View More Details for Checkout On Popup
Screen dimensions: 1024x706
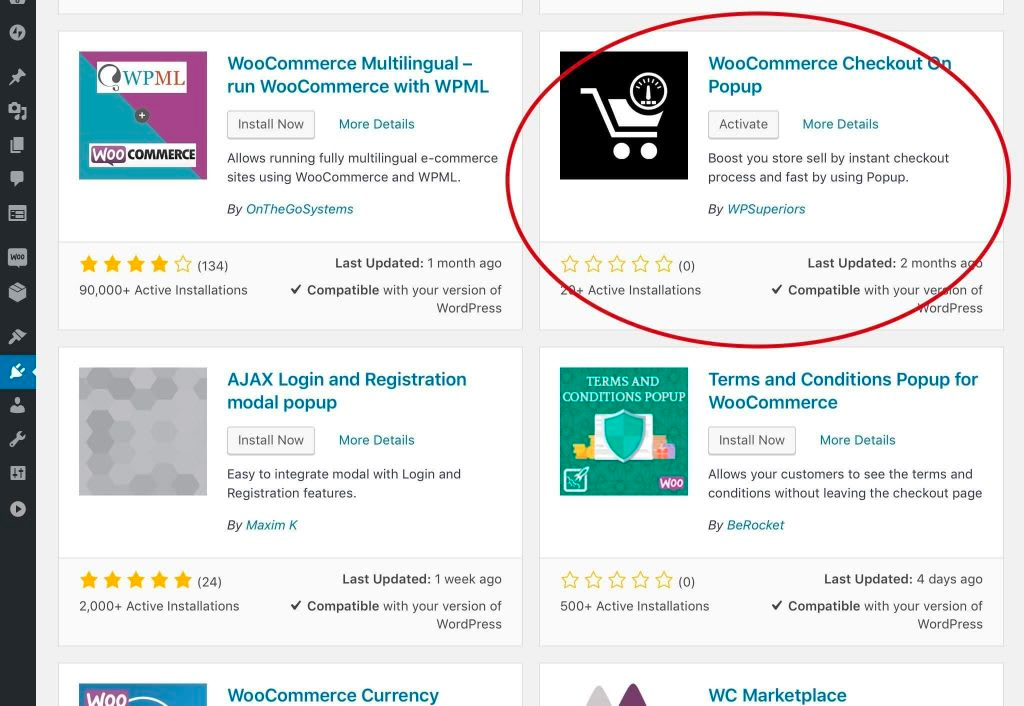coord(840,124)
